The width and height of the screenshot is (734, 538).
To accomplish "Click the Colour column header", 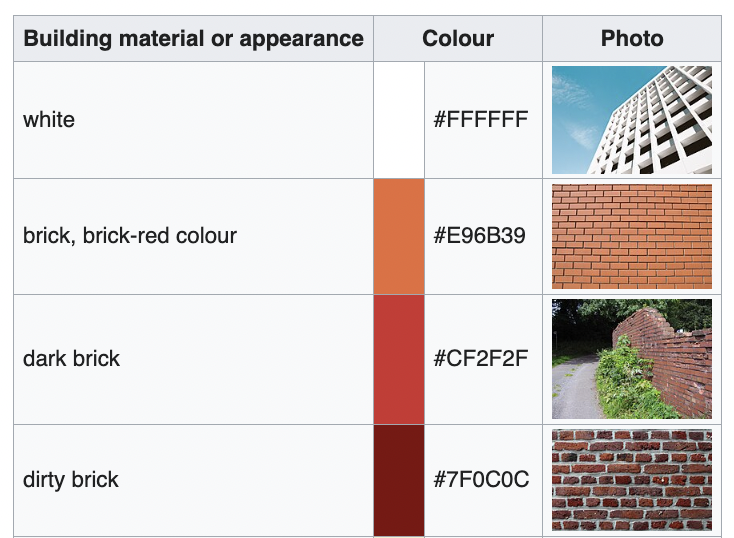I will coord(458,38).
